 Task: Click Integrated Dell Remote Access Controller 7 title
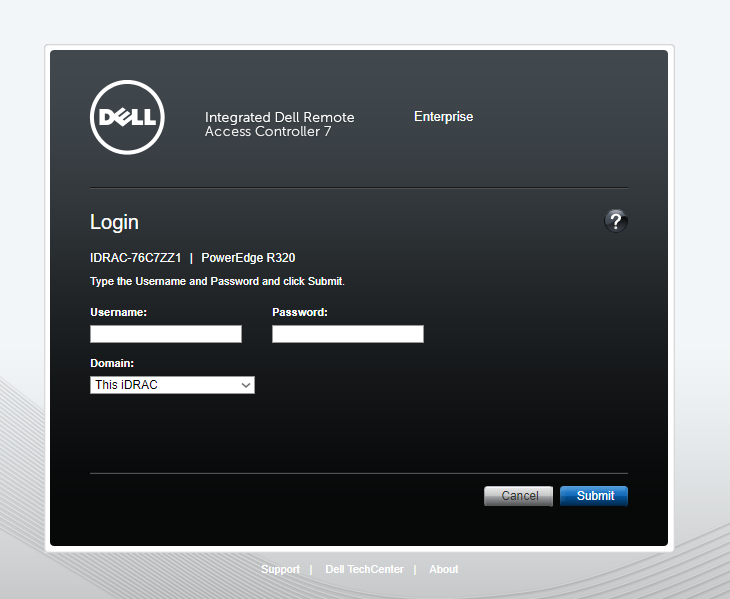(279, 124)
